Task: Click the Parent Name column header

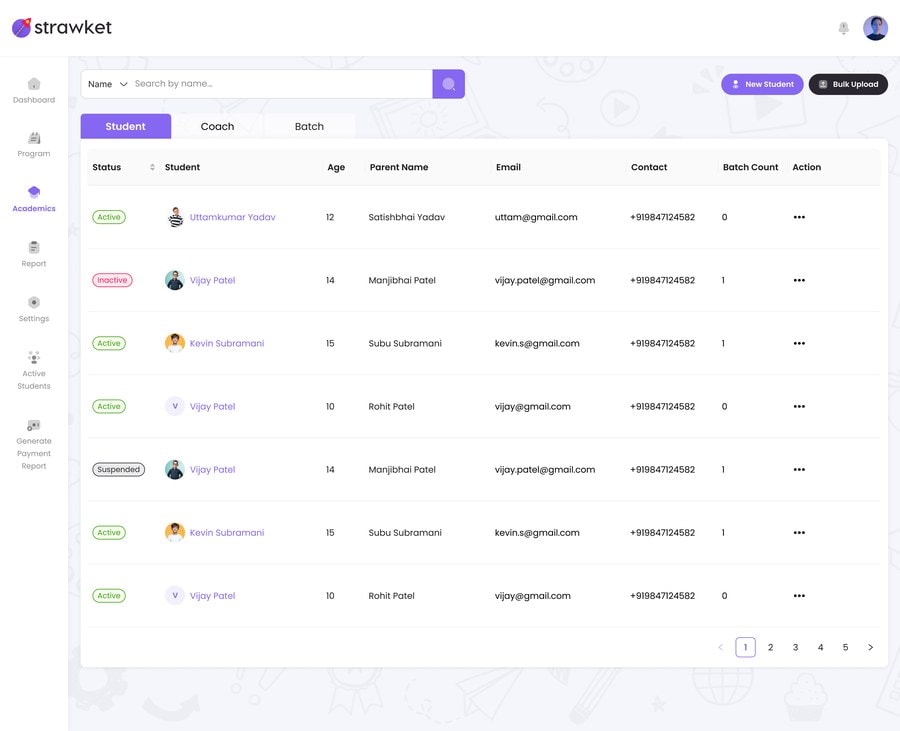Action: coord(399,167)
